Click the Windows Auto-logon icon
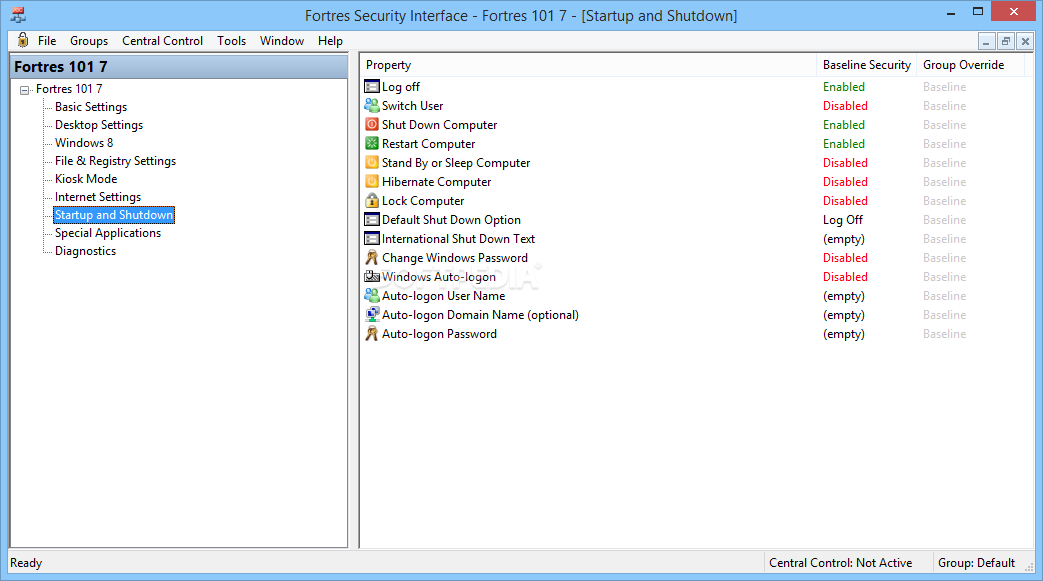This screenshot has width=1043, height=581. coord(372,276)
